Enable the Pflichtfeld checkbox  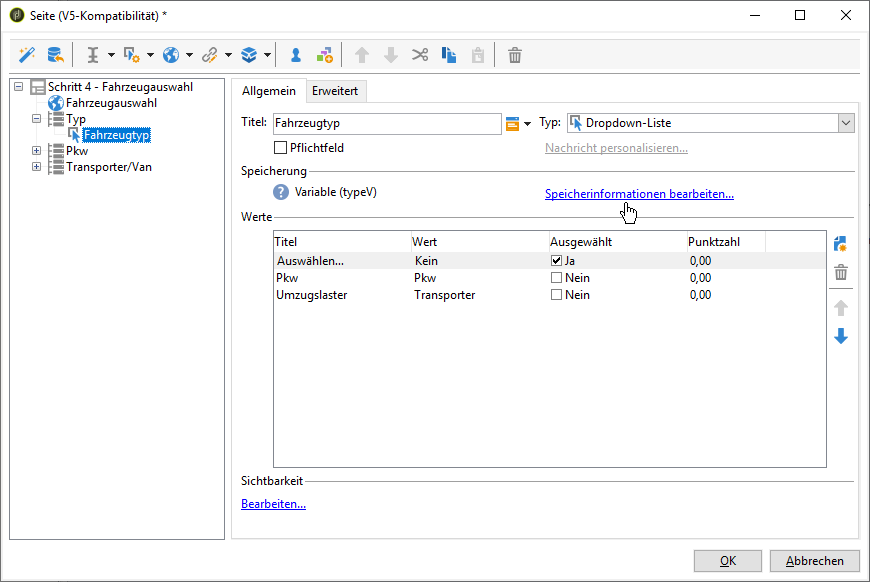click(x=280, y=149)
